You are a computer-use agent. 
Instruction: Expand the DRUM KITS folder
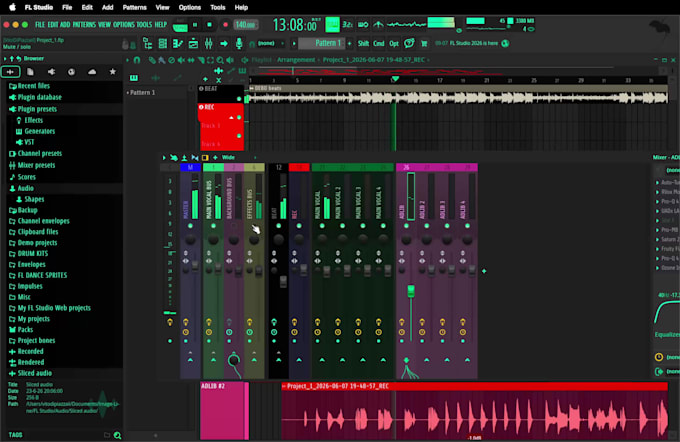[x=29, y=253]
